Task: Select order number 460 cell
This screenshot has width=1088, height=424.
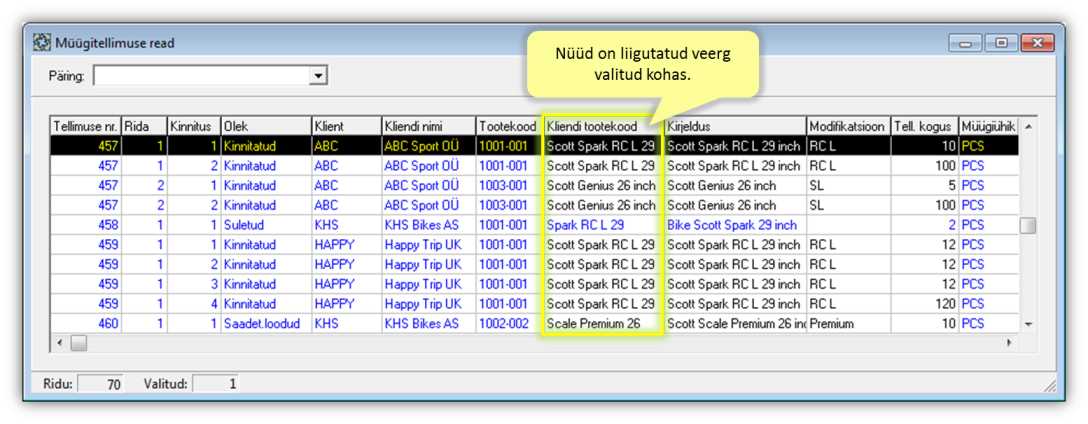Action: tap(86, 323)
